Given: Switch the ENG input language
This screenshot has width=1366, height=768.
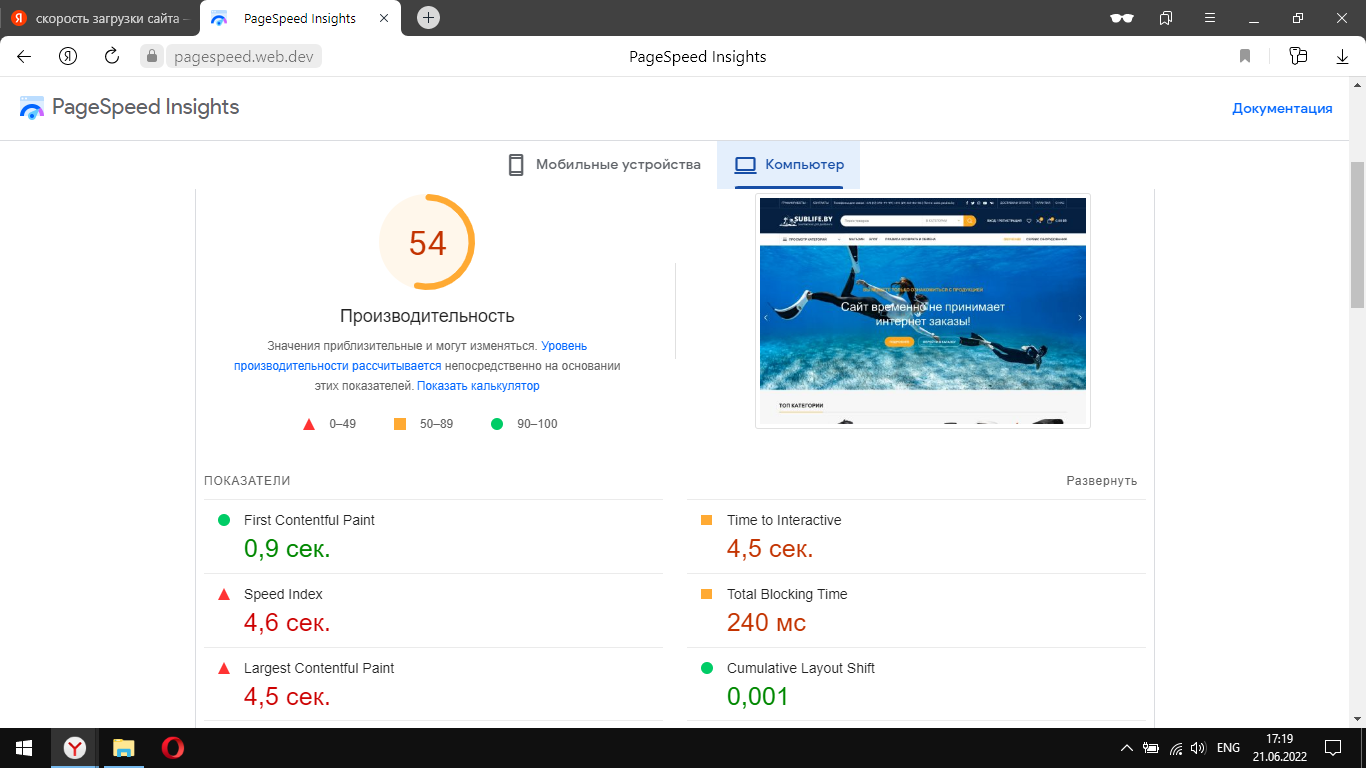Looking at the screenshot, I should 1228,748.
